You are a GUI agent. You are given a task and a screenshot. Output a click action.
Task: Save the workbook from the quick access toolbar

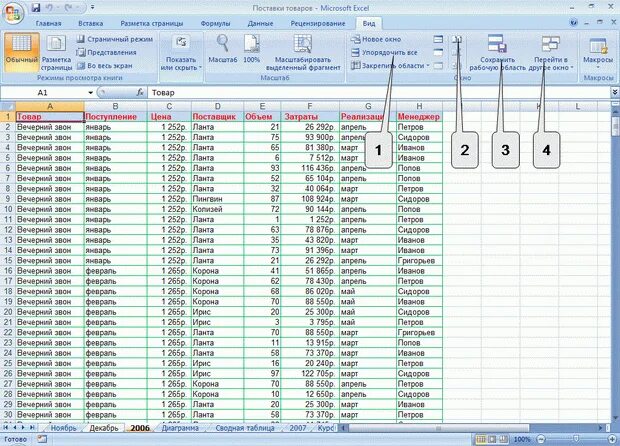36,8
